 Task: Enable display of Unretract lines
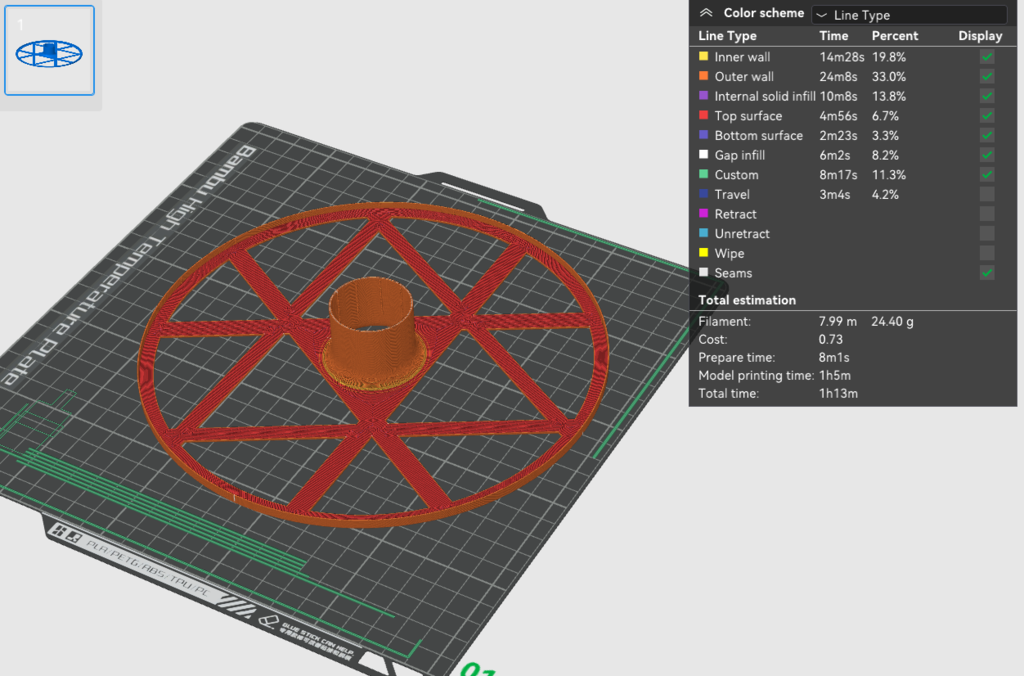coord(987,233)
